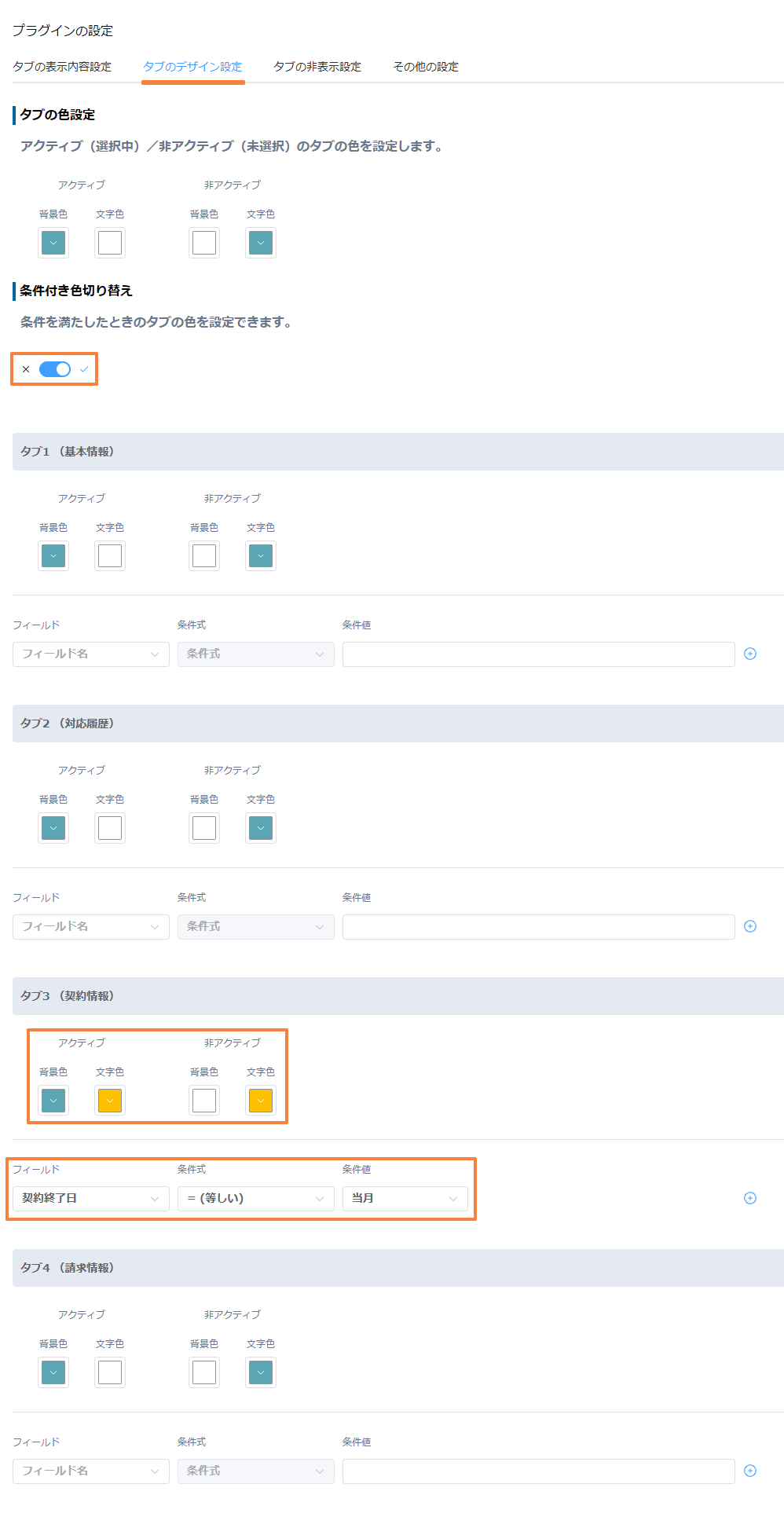Viewport: 784px width, 1517px height.
Task: Add condition row for タブ3 (契約情報)
Action: click(750, 1198)
